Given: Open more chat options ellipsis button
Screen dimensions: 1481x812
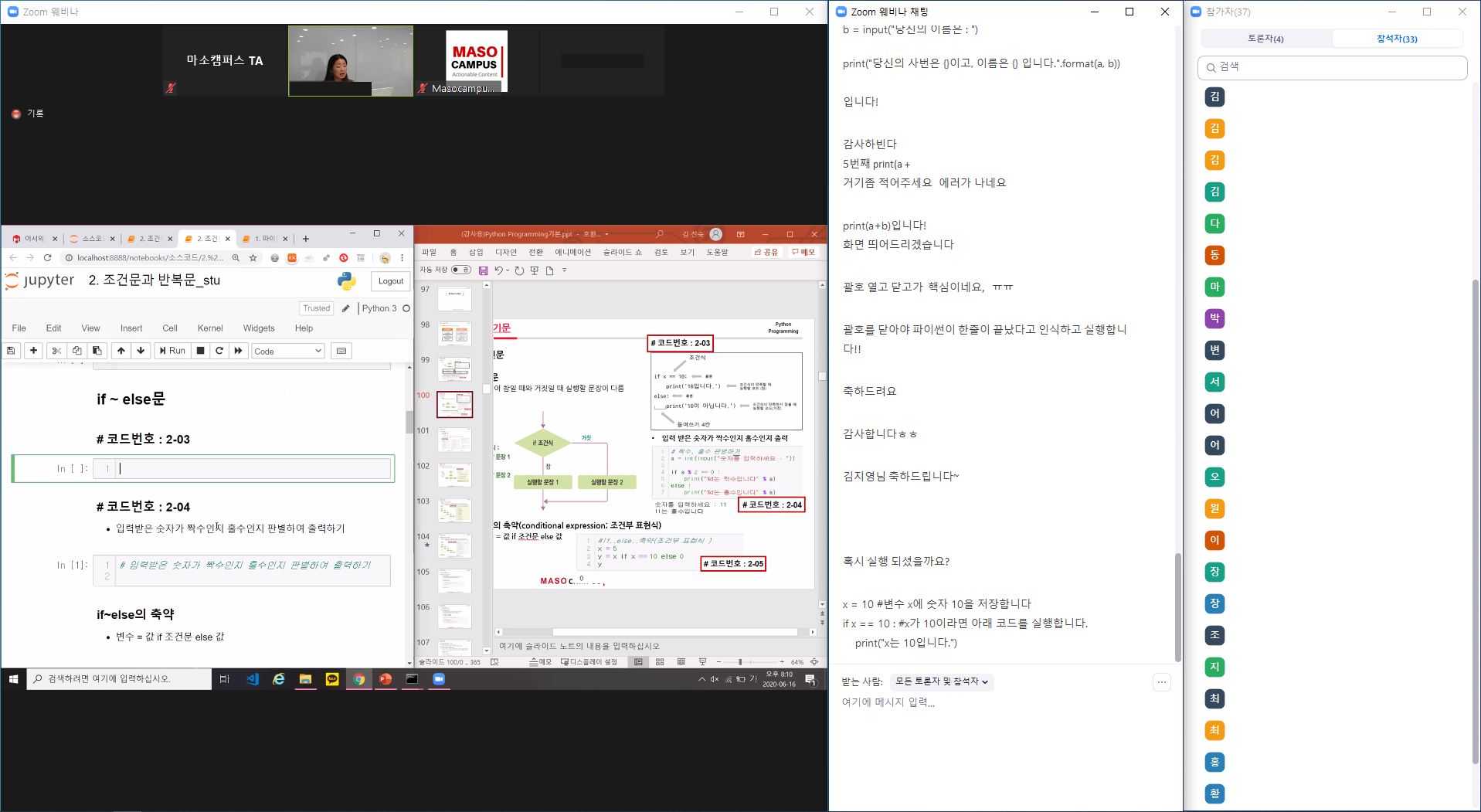Looking at the screenshot, I should (x=1161, y=682).
